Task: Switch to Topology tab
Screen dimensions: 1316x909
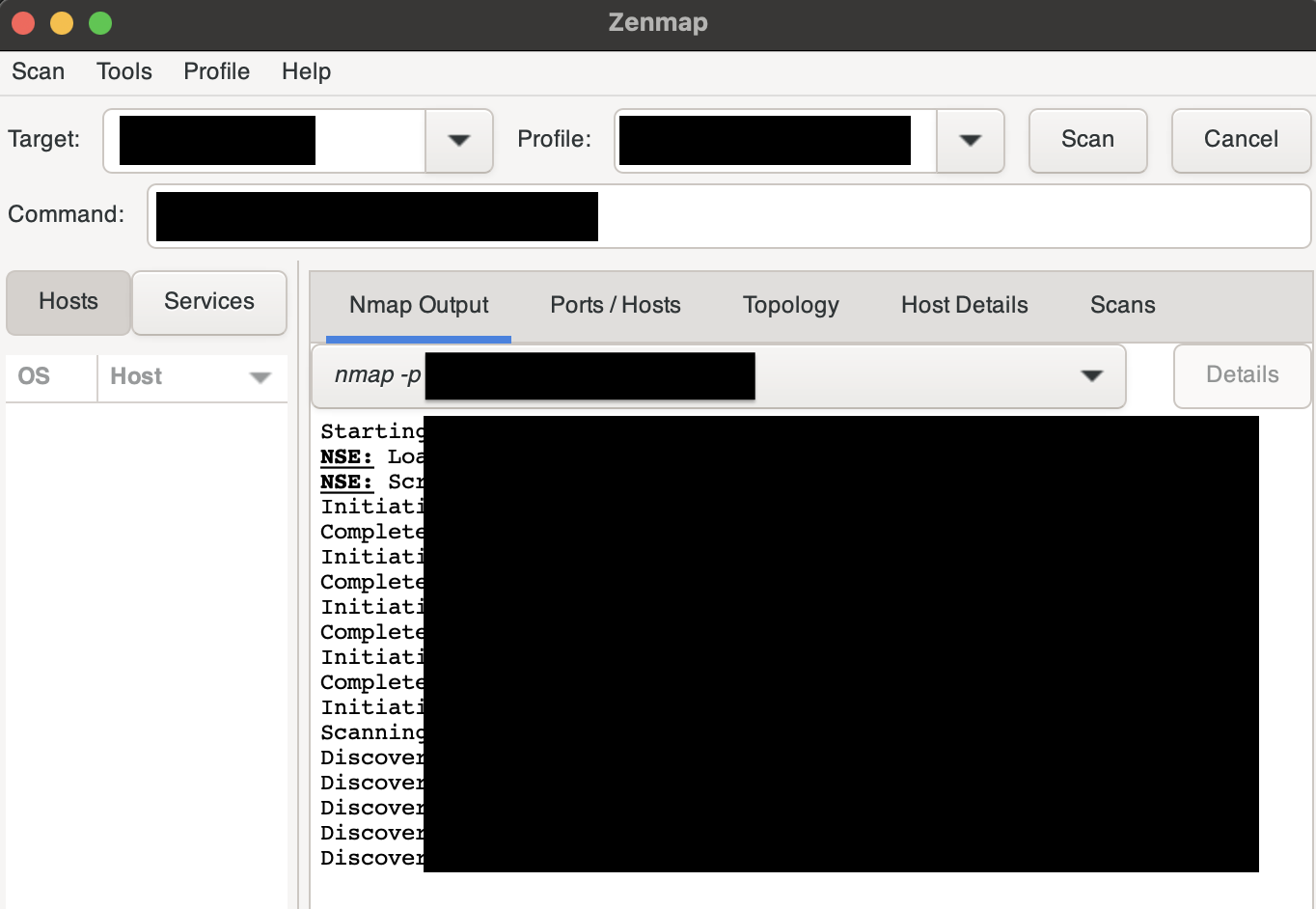Action: click(791, 306)
